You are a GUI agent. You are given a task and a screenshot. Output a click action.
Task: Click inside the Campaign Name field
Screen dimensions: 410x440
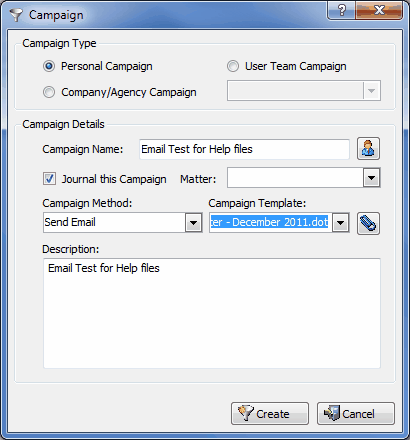pos(244,149)
